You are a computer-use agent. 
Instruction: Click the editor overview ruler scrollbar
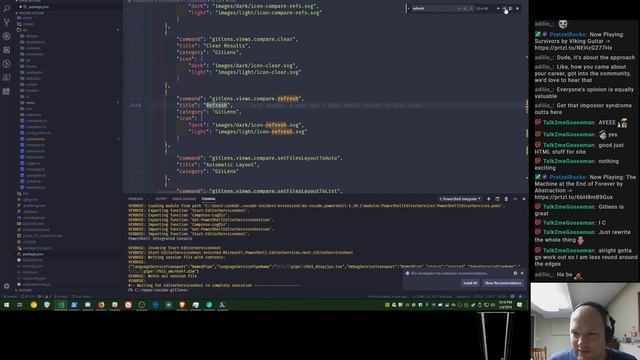tap(526, 98)
